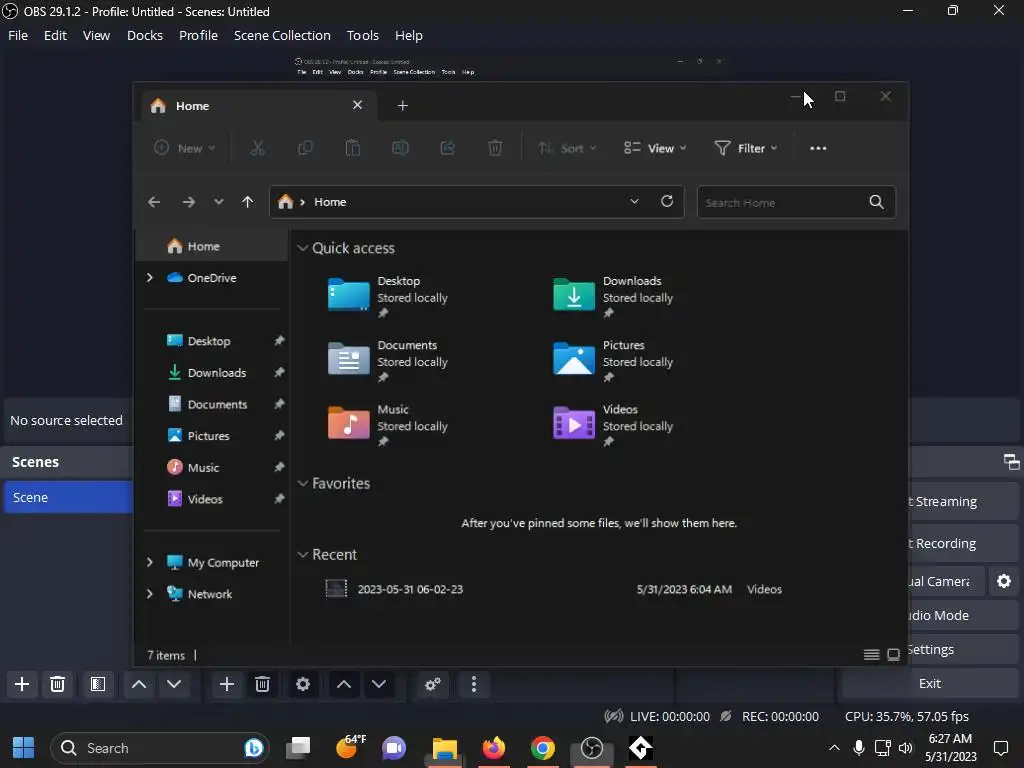
Task: Open the View dropdown
Action: point(655,148)
